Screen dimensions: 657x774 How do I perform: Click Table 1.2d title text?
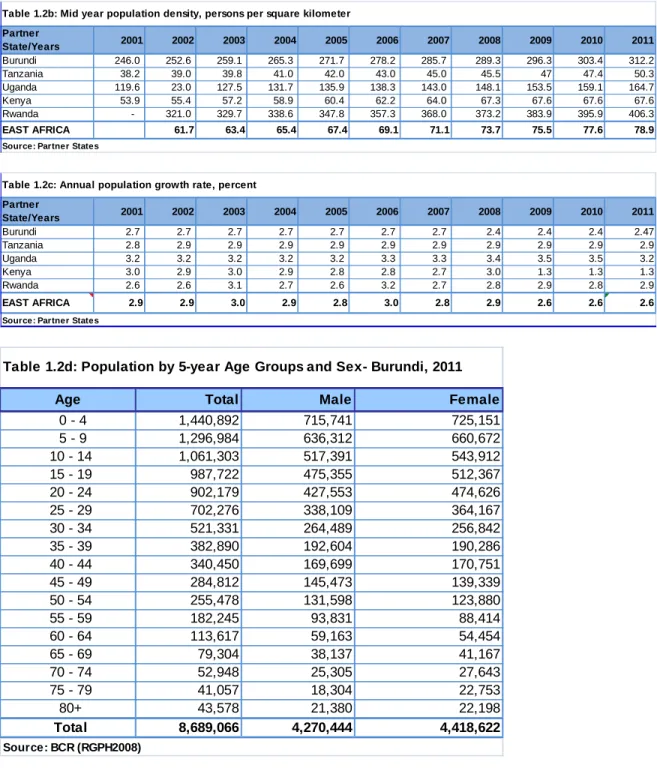tap(232, 367)
